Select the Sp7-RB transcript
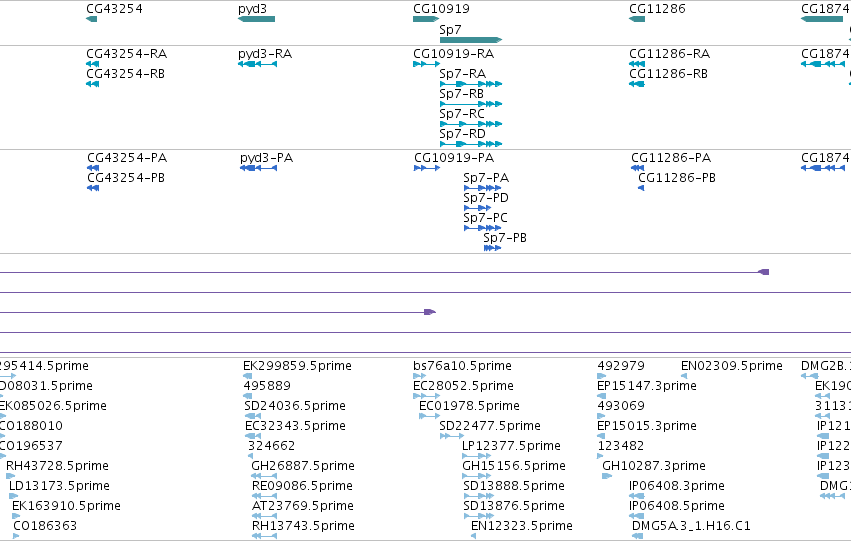Screen dimensions: 851x541 461,94
